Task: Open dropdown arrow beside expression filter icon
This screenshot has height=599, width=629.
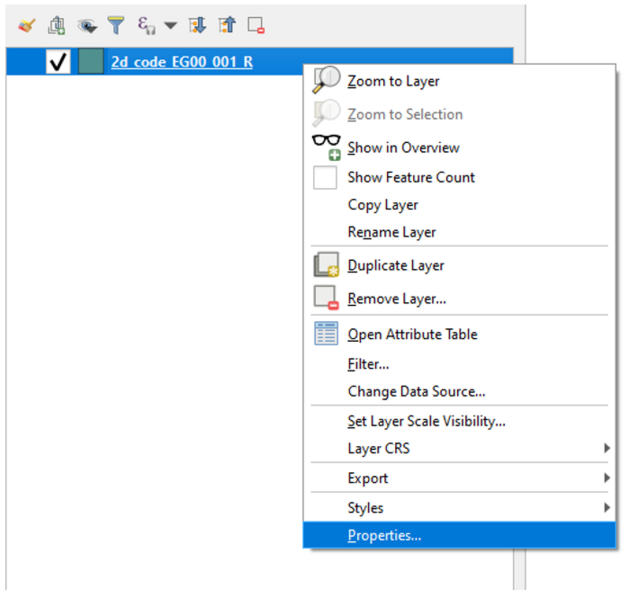Action: pos(170,25)
